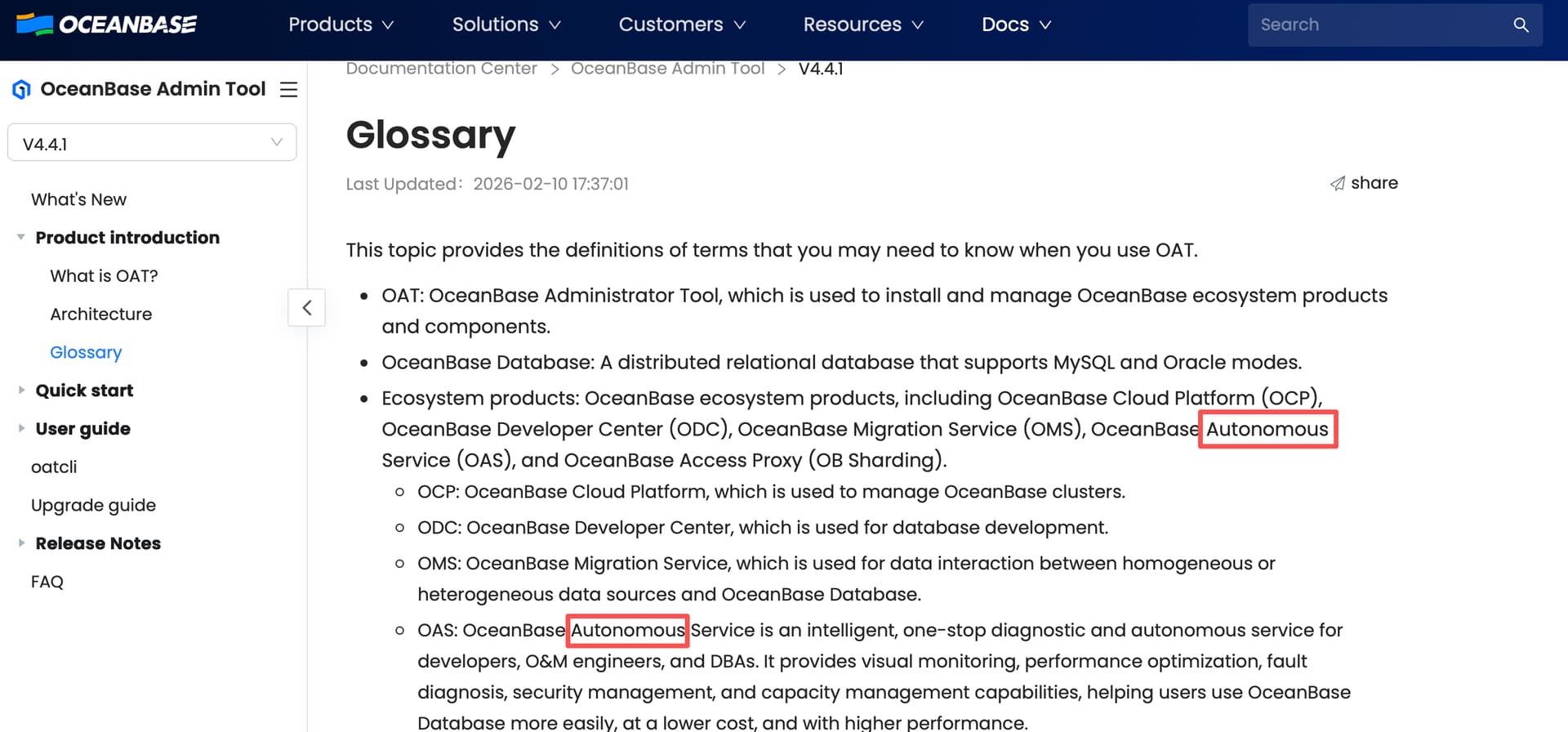
Task: Expand the Release Notes section
Action: point(21,543)
